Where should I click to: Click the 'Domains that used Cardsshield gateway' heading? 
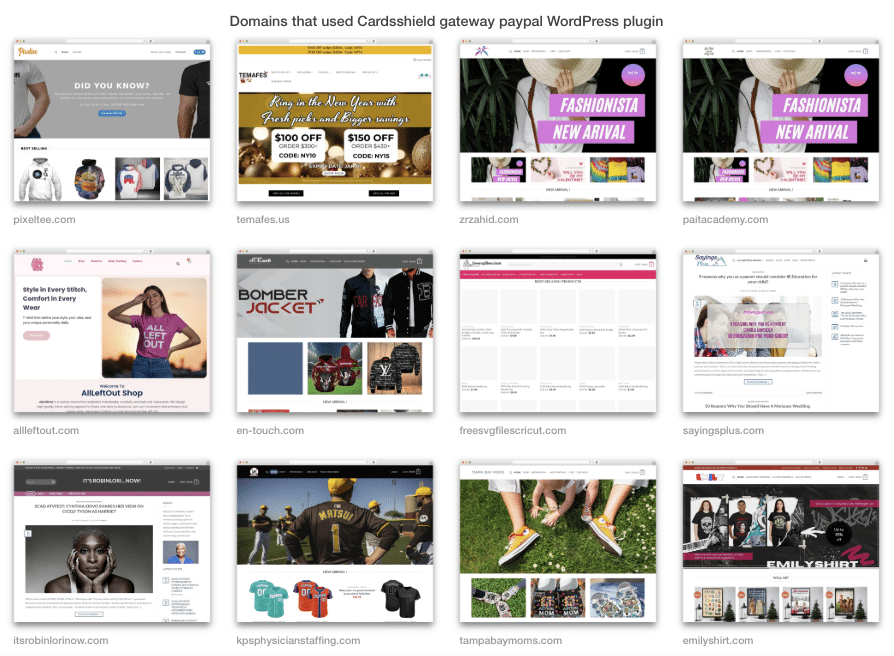pyautogui.click(x=446, y=21)
